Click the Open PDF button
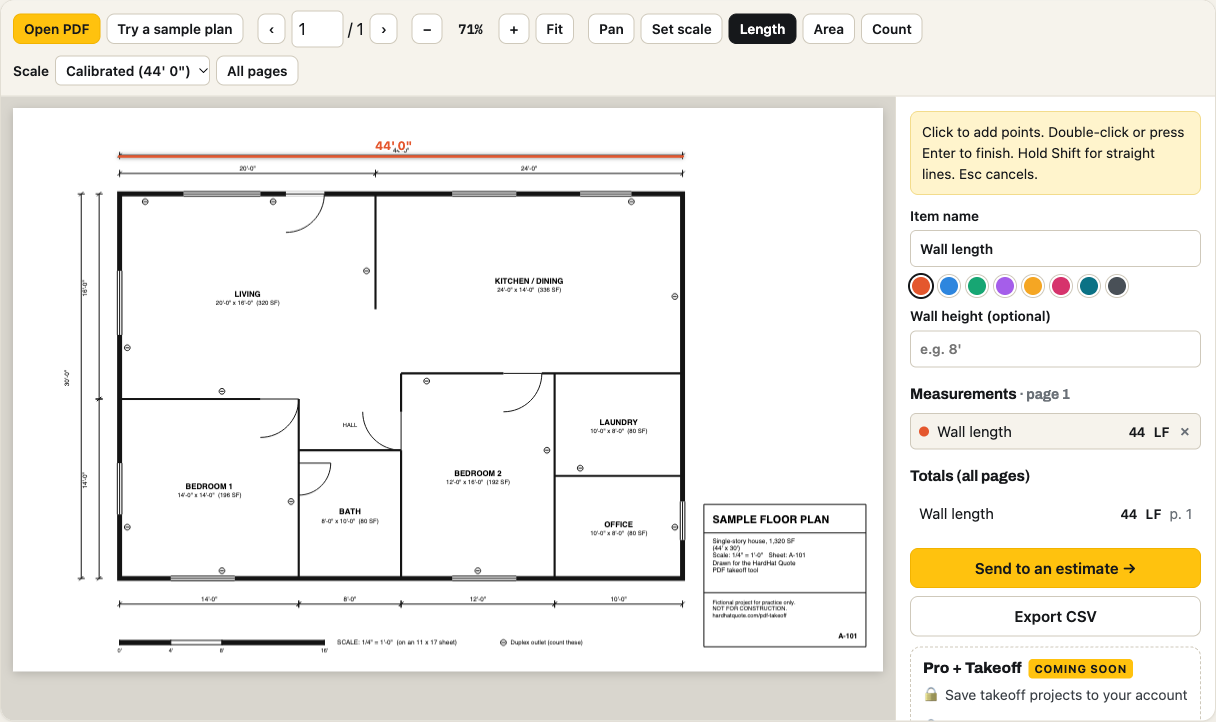 point(57,29)
